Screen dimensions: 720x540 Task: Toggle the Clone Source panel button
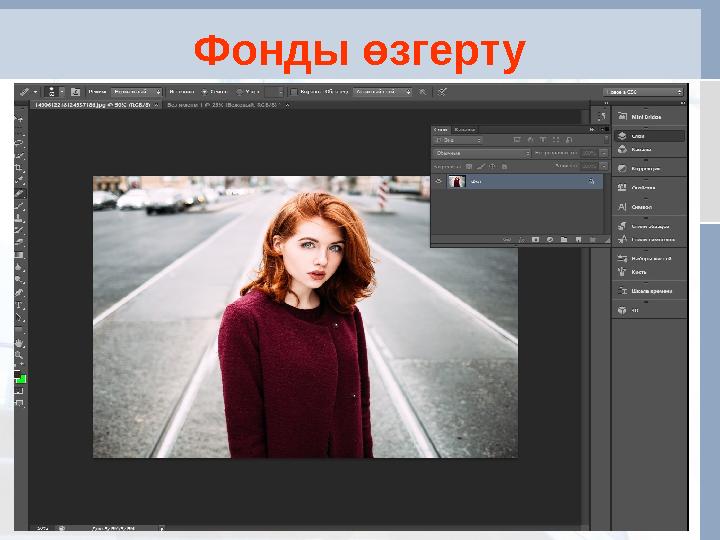pos(75,92)
